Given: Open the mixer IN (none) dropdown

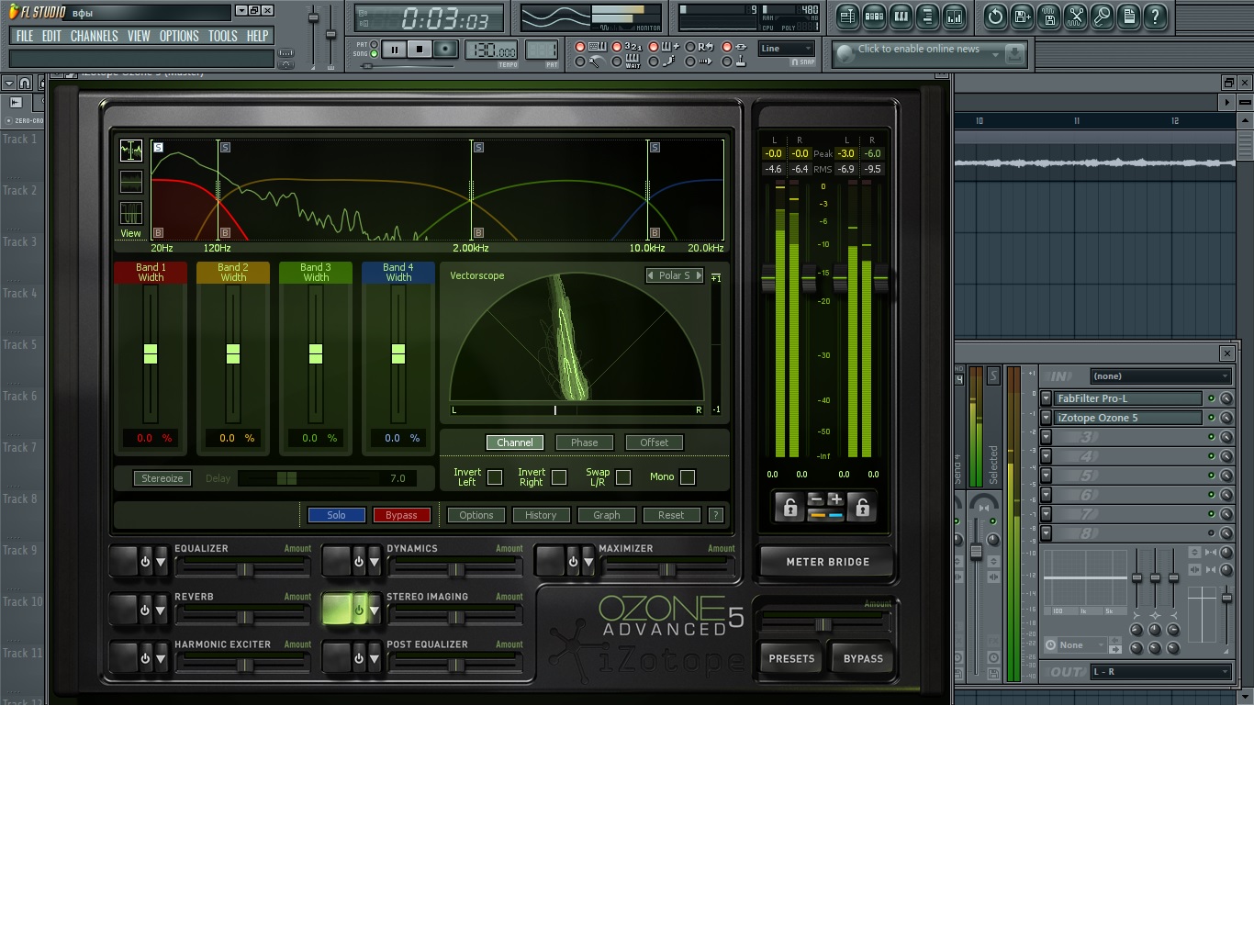Looking at the screenshot, I should [x=1160, y=376].
